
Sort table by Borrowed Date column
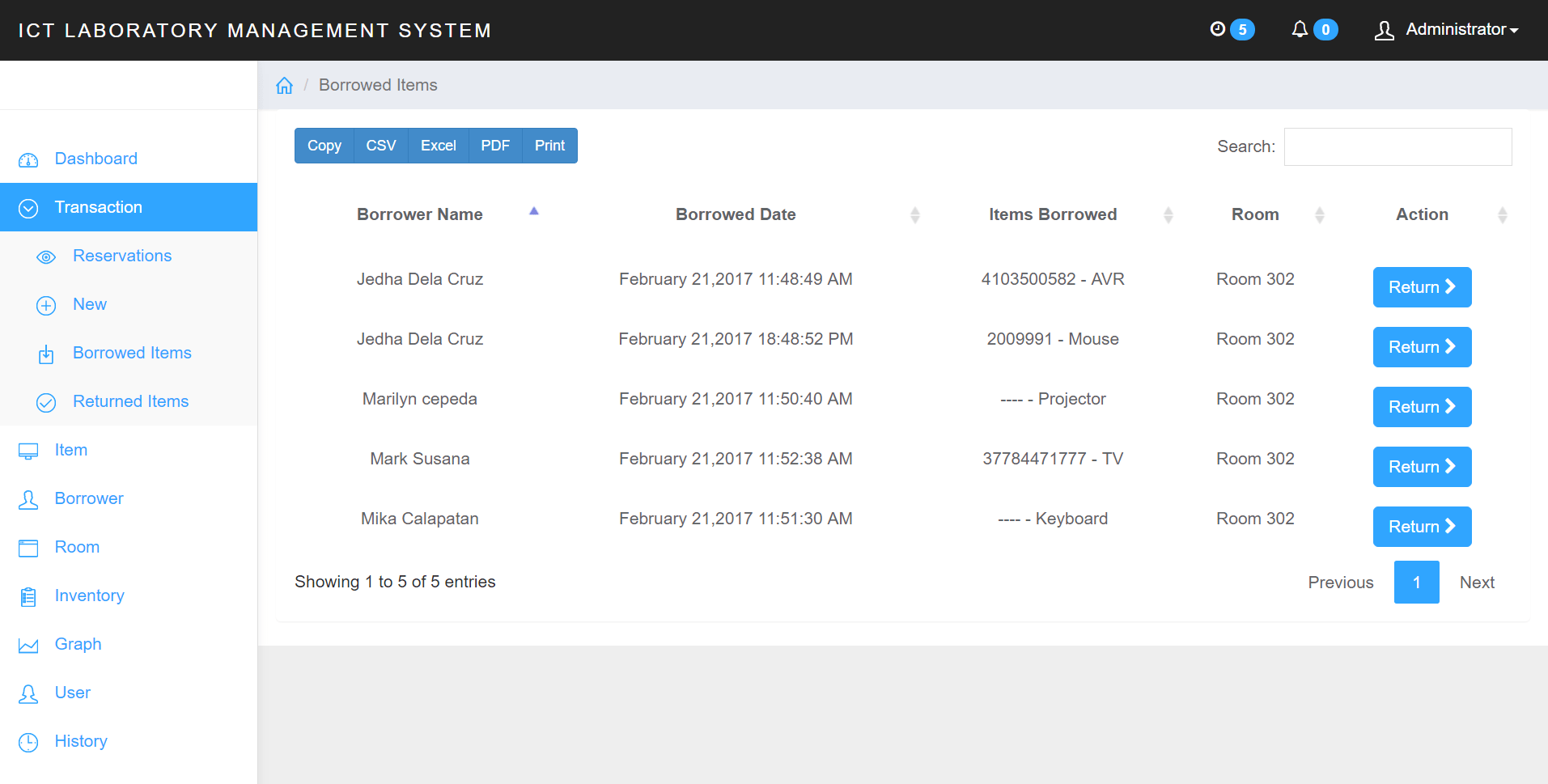pyautogui.click(x=736, y=214)
